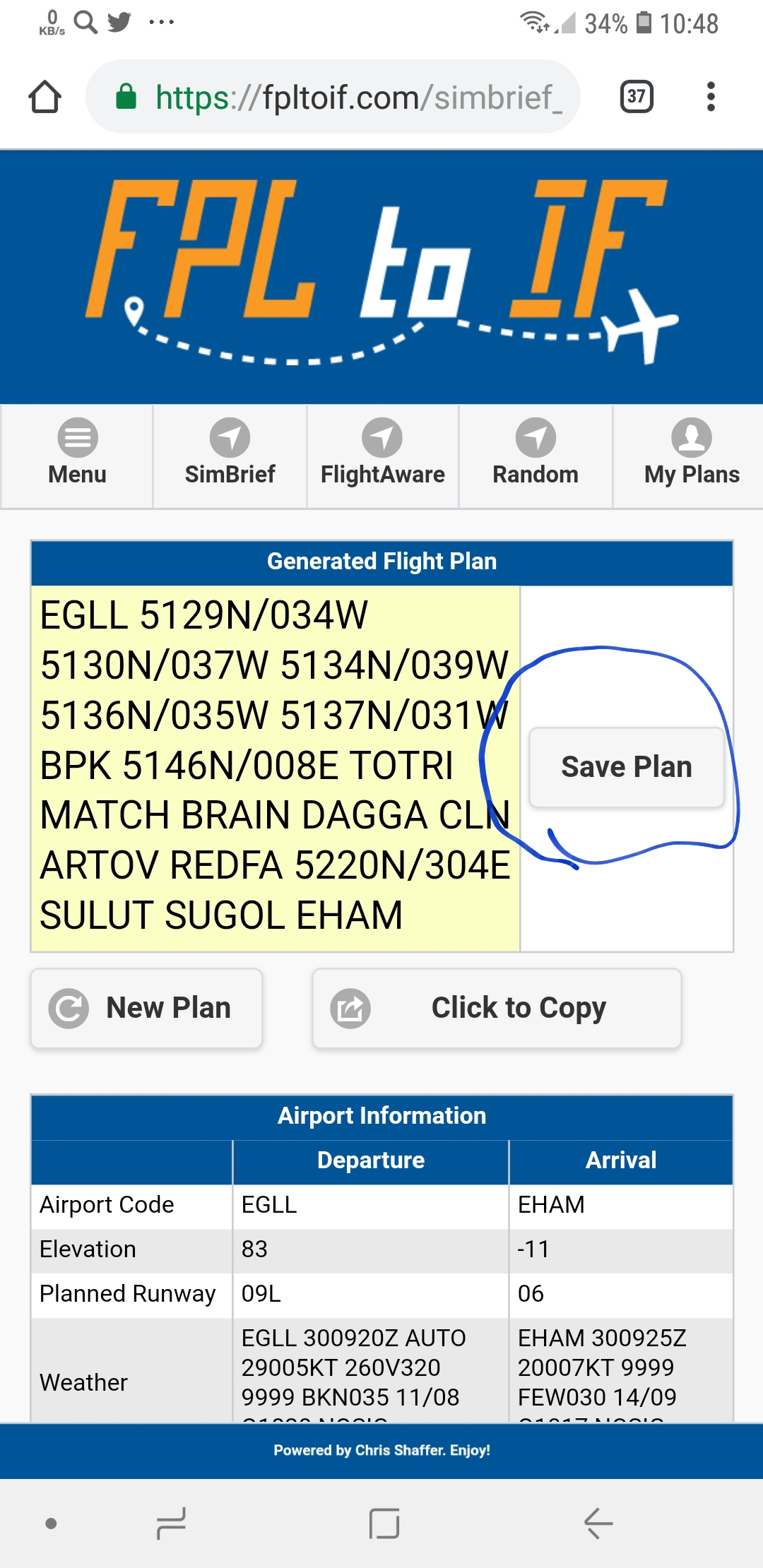Click the New Plan button
The image size is (763, 1568).
pos(146,1008)
